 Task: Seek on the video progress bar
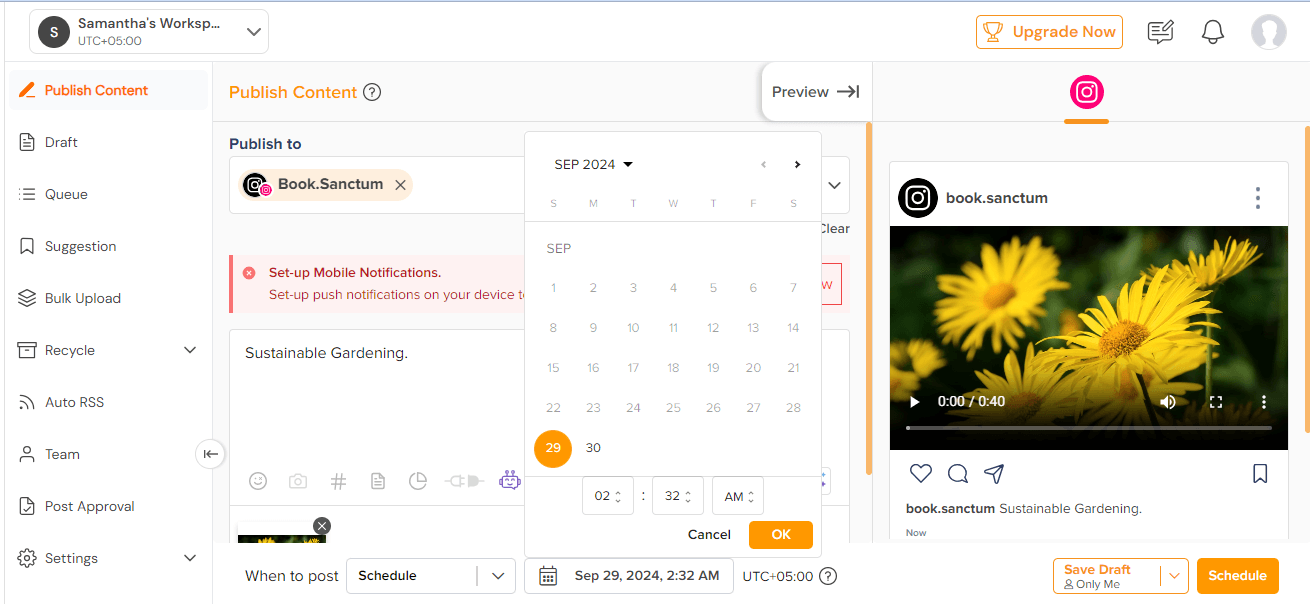1089,428
